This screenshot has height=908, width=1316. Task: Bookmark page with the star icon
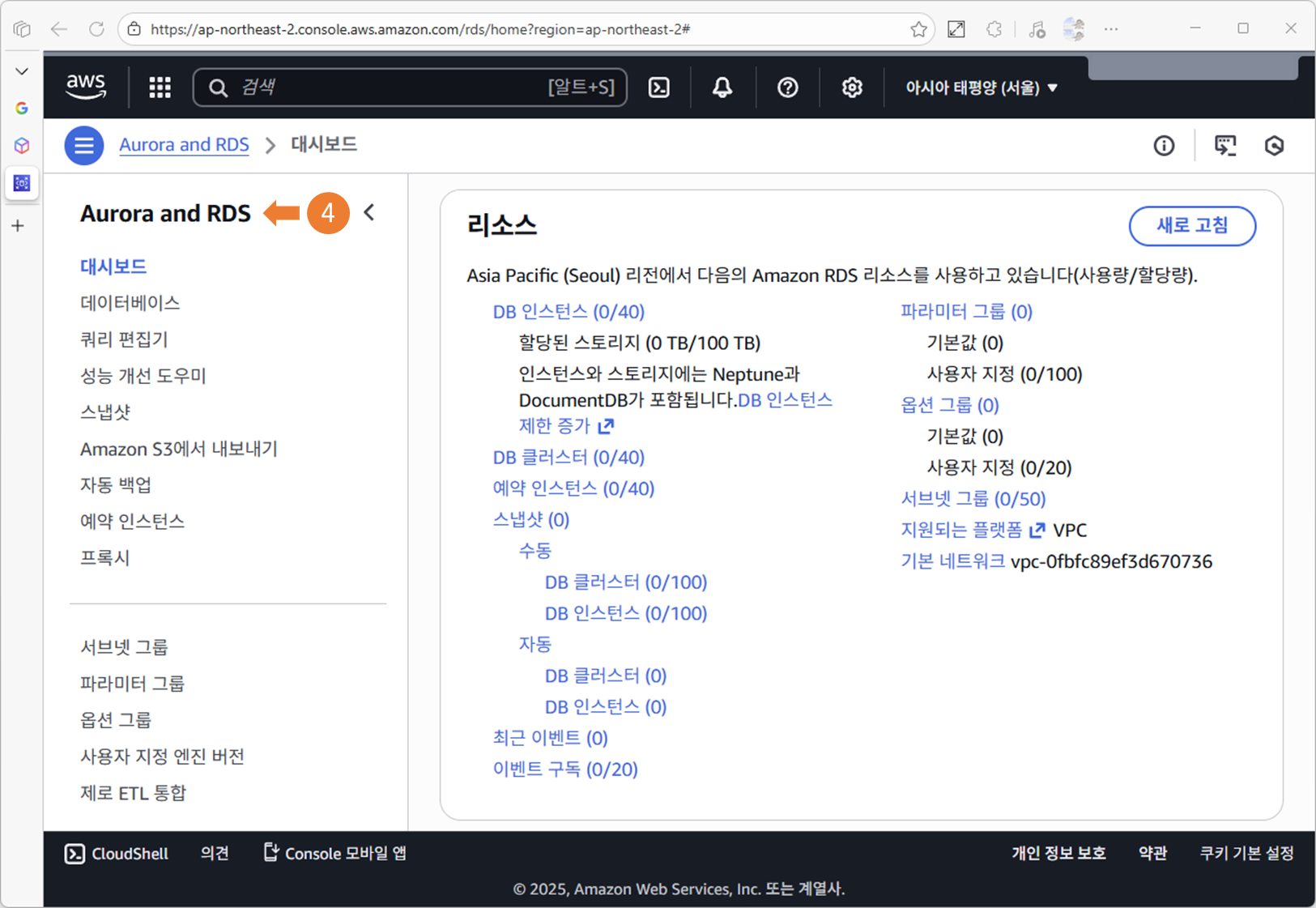pos(918,29)
